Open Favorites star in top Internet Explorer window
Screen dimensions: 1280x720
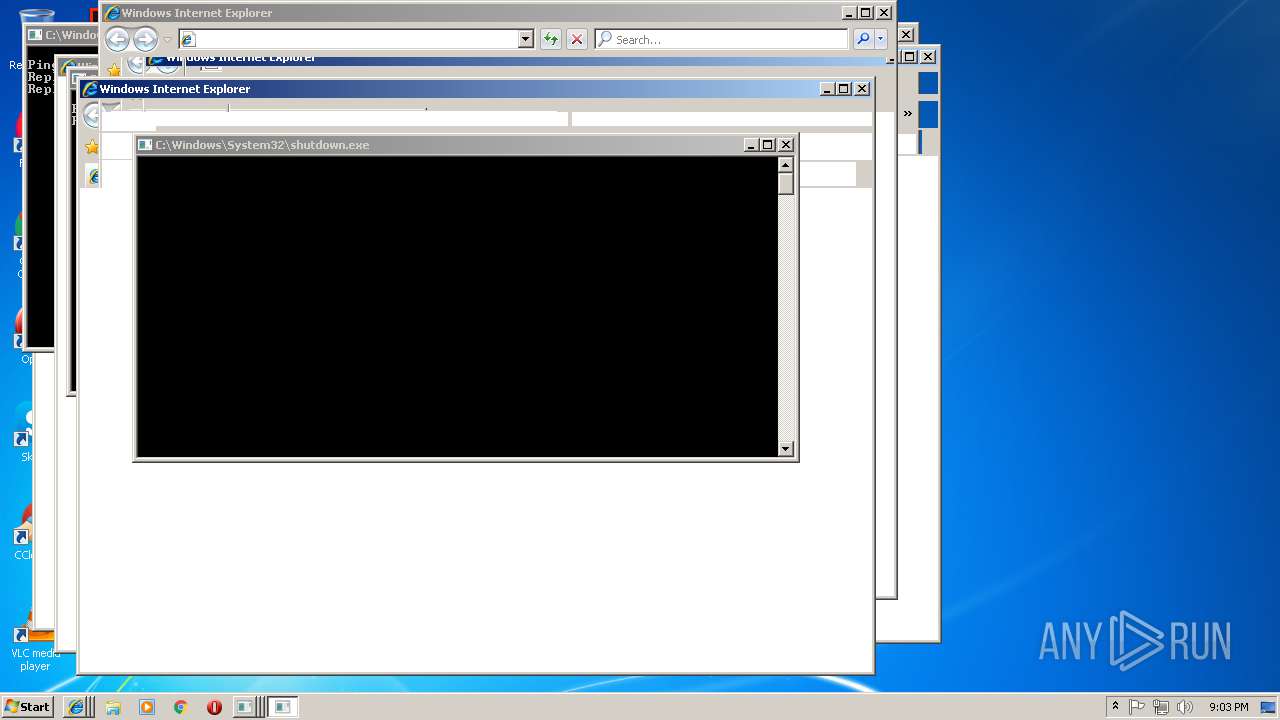(x=114, y=69)
